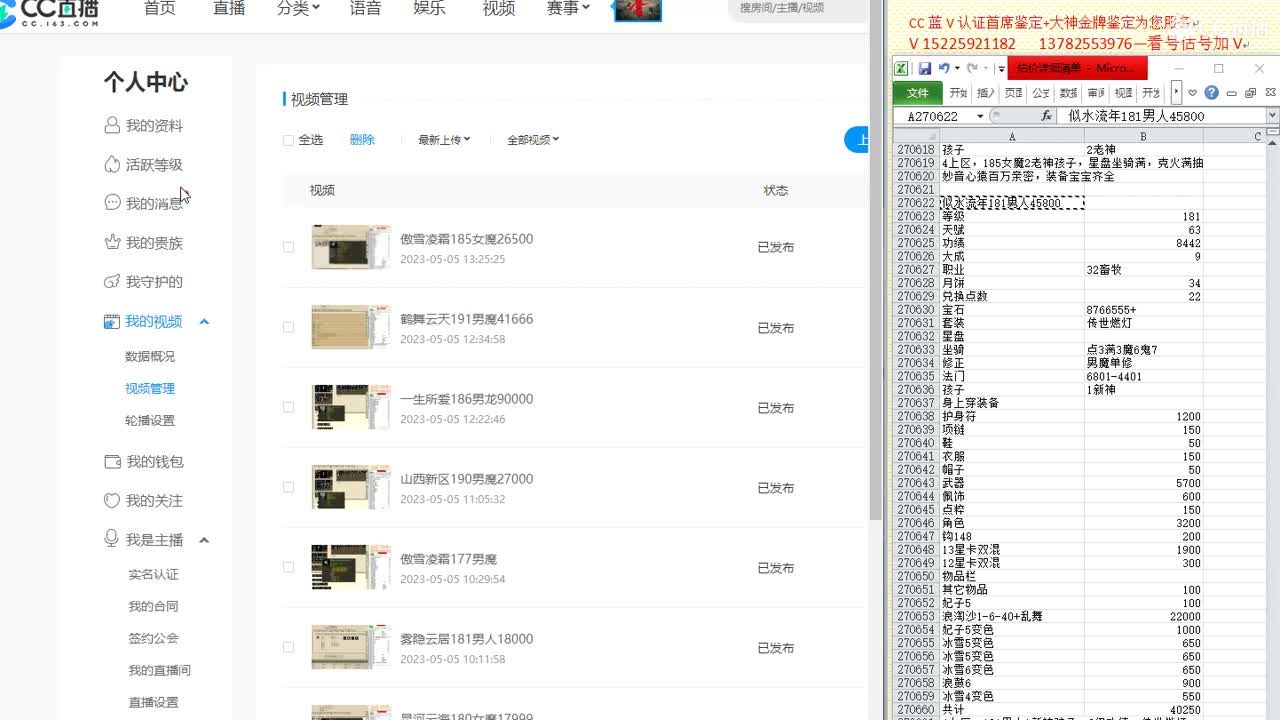This screenshot has width=1280, height=720.
Task: Switch to the Excel 数据 ribbon tab
Action: tap(1069, 93)
